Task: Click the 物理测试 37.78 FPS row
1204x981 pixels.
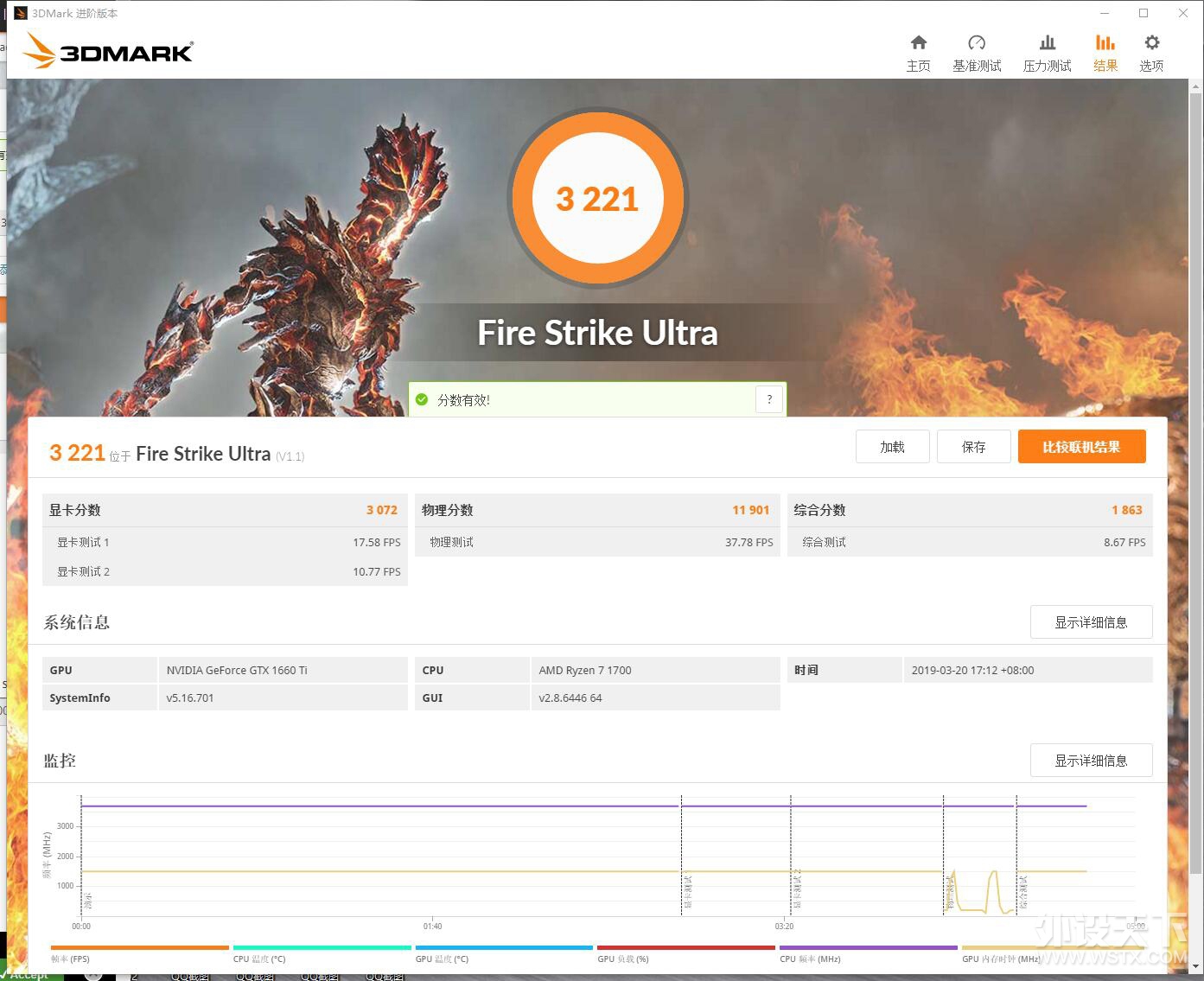Action: pos(597,542)
